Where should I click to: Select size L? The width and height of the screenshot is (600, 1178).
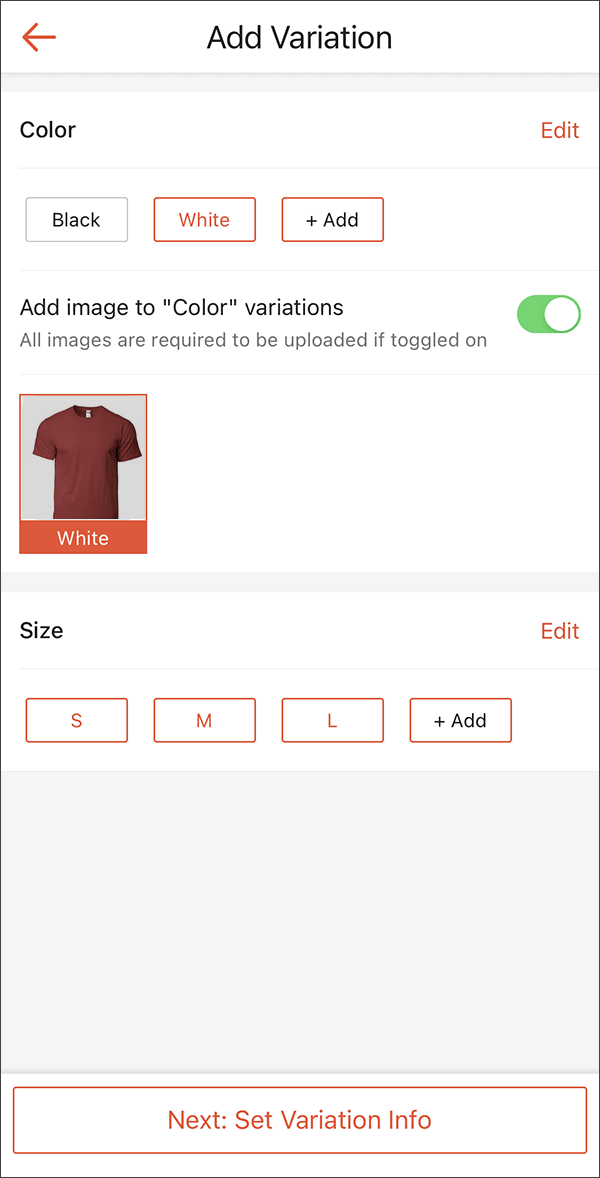click(332, 720)
